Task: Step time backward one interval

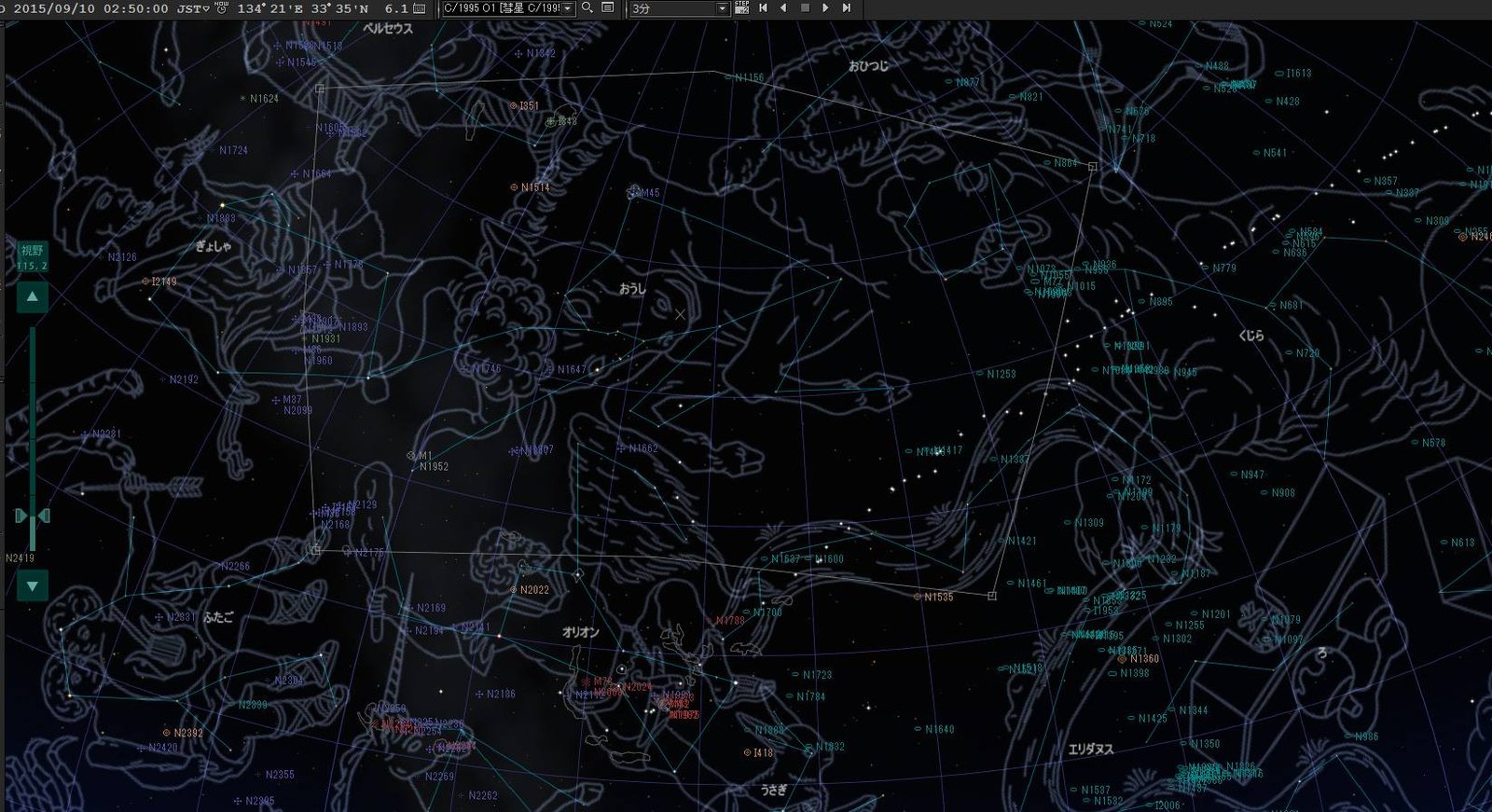Action: (x=783, y=7)
